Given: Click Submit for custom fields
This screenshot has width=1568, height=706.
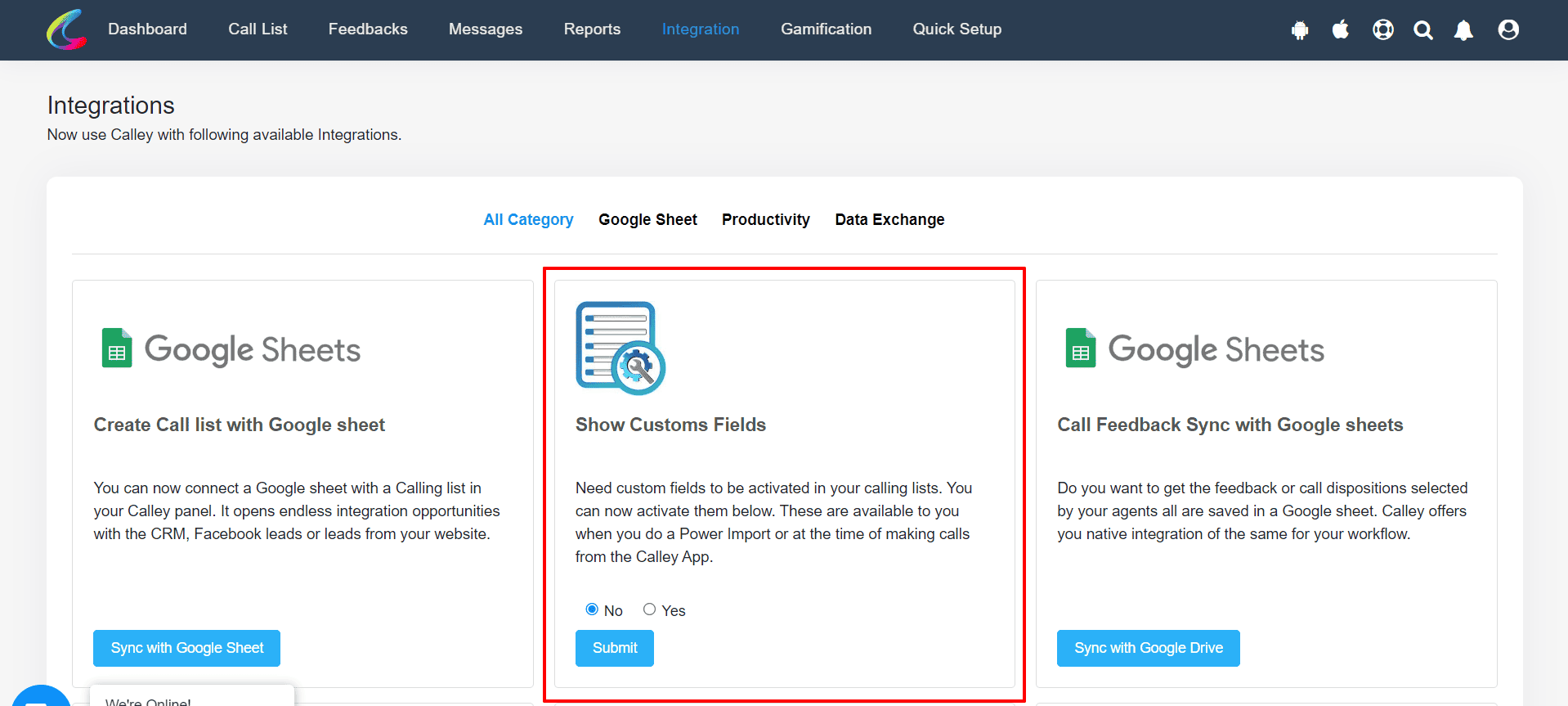Looking at the screenshot, I should (x=615, y=648).
